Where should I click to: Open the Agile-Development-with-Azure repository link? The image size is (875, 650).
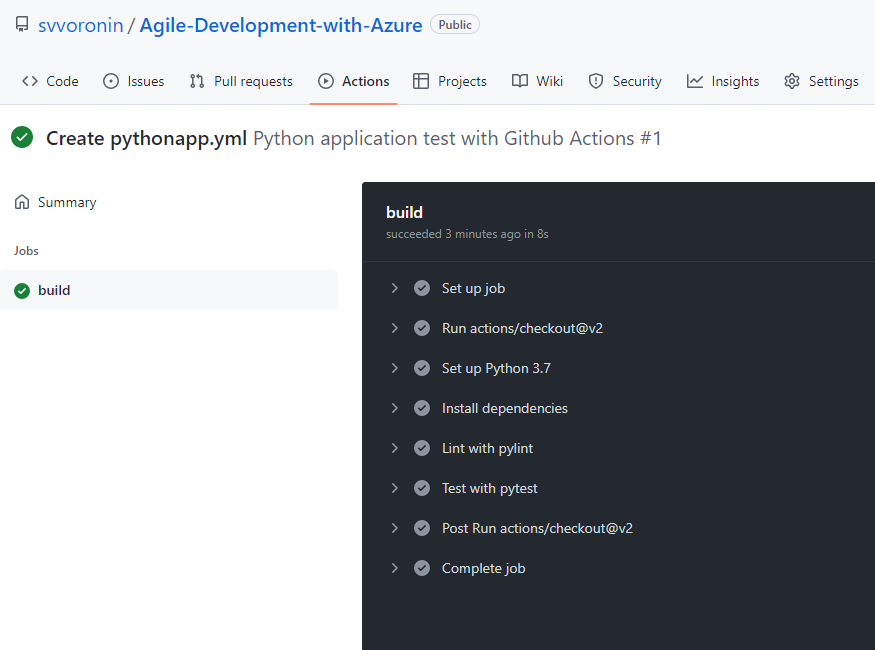click(281, 25)
